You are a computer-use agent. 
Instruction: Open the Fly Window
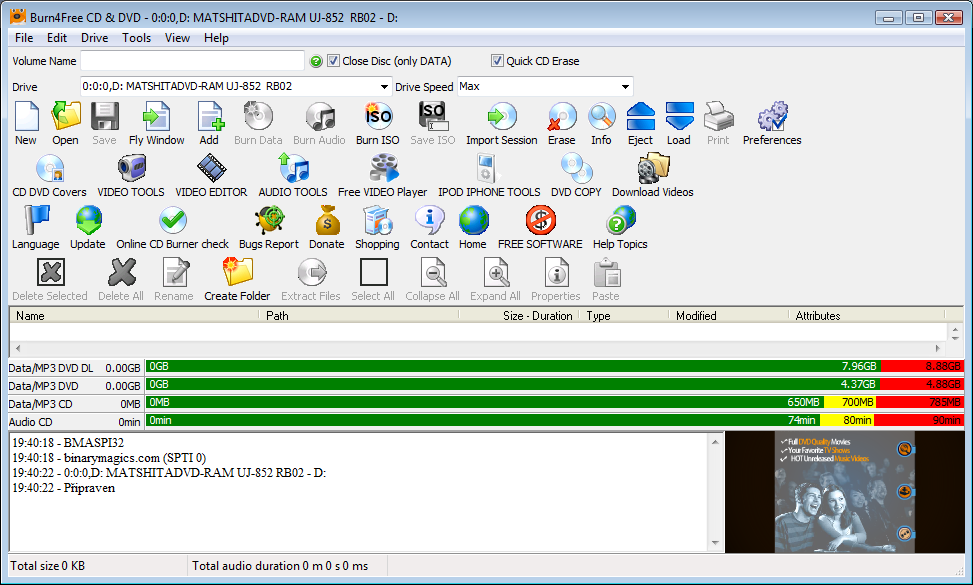(156, 119)
